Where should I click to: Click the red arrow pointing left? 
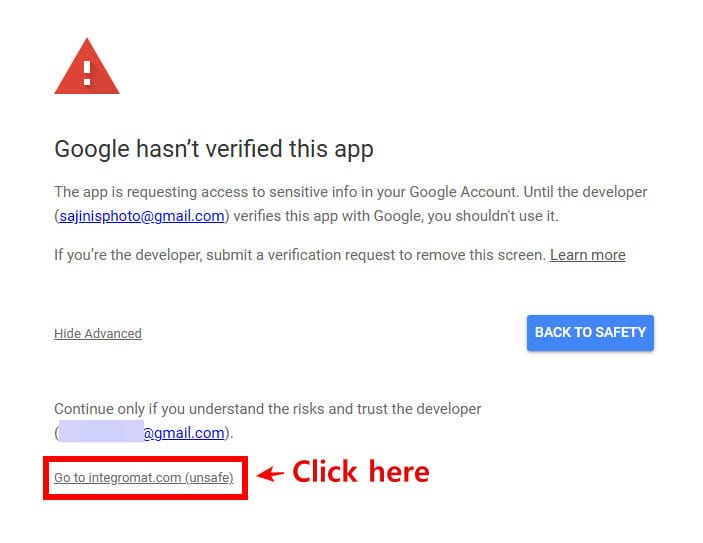270,473
